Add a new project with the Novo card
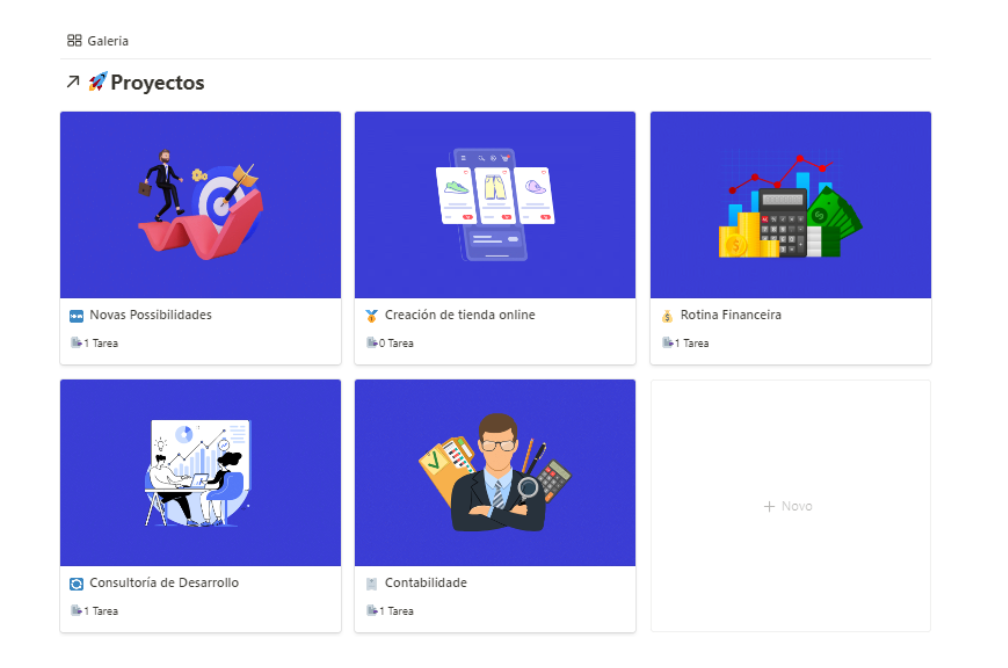Viewport: 1008px width, 668px height. (x=790, y=506)
